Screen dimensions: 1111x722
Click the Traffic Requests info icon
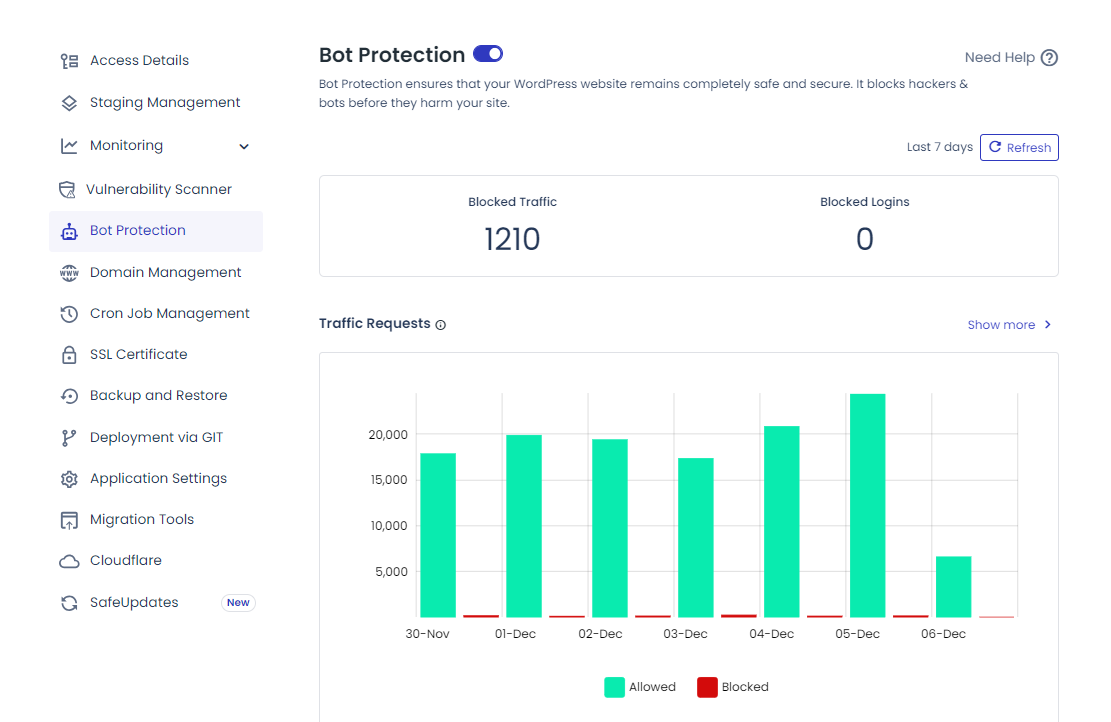pos(442,324)
